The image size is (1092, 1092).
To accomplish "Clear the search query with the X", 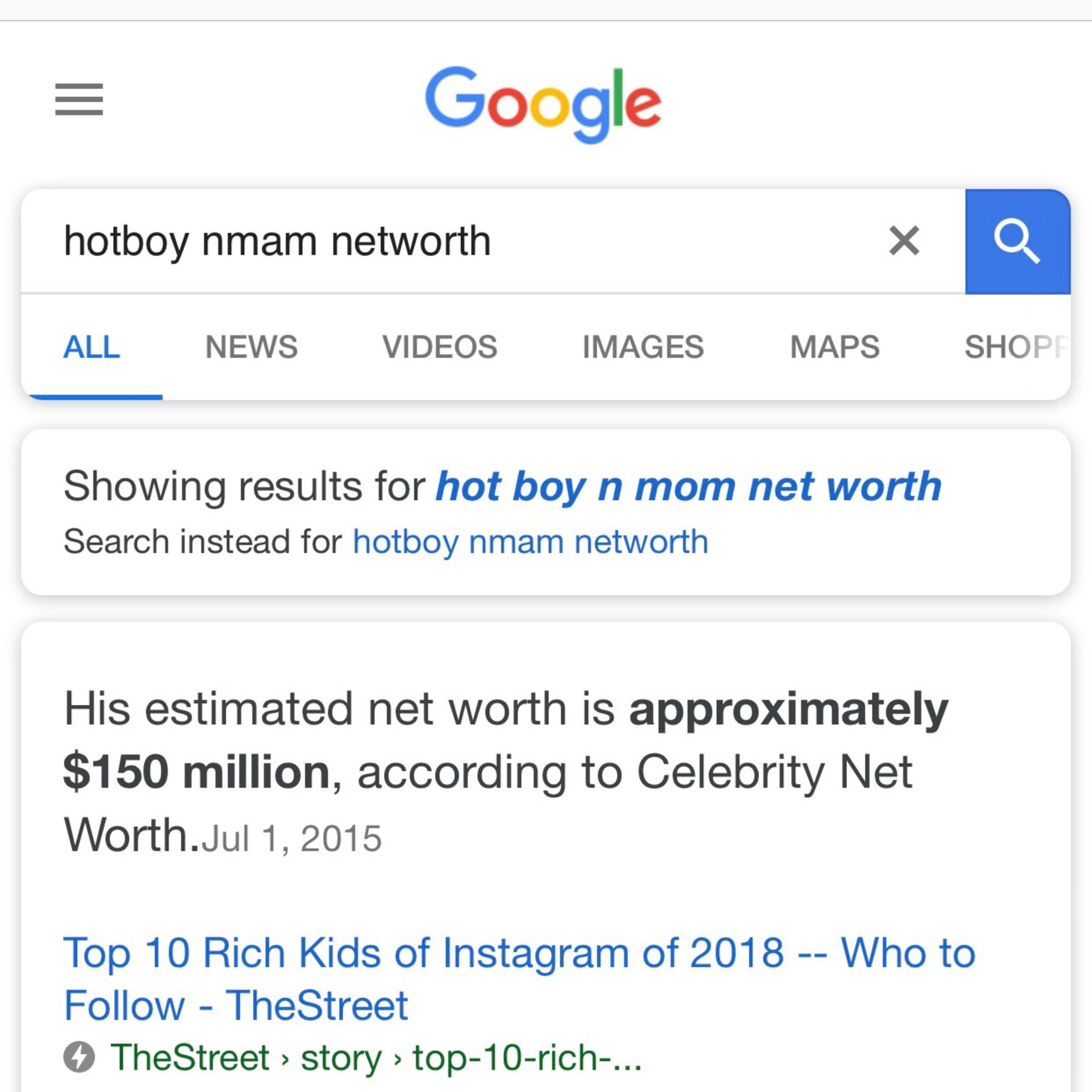I will 904,241.
